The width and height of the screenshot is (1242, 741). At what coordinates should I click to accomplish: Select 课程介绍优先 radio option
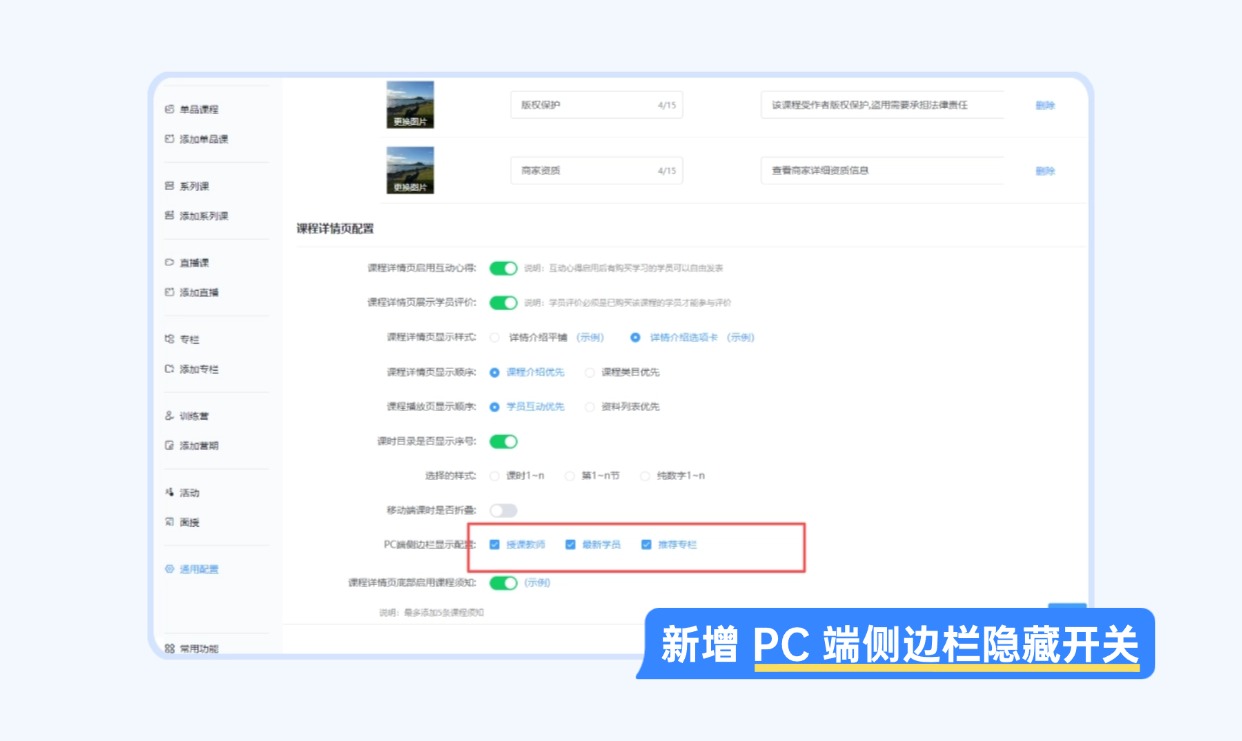click(x=494, y=372)
